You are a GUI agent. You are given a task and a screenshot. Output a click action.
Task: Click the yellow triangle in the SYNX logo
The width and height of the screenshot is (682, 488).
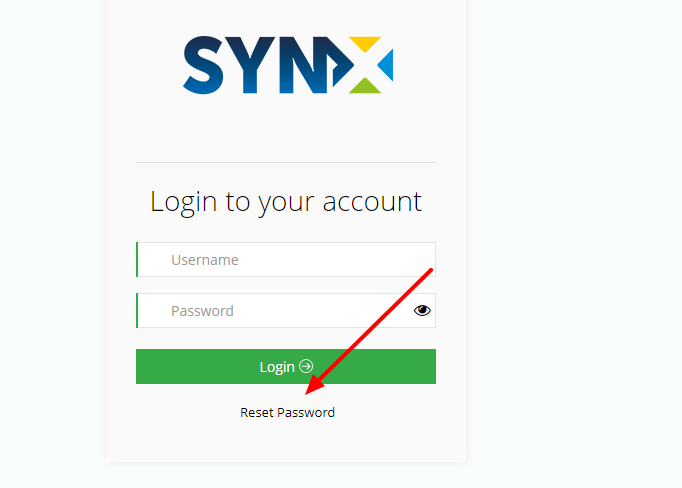[x=365, y=43]
